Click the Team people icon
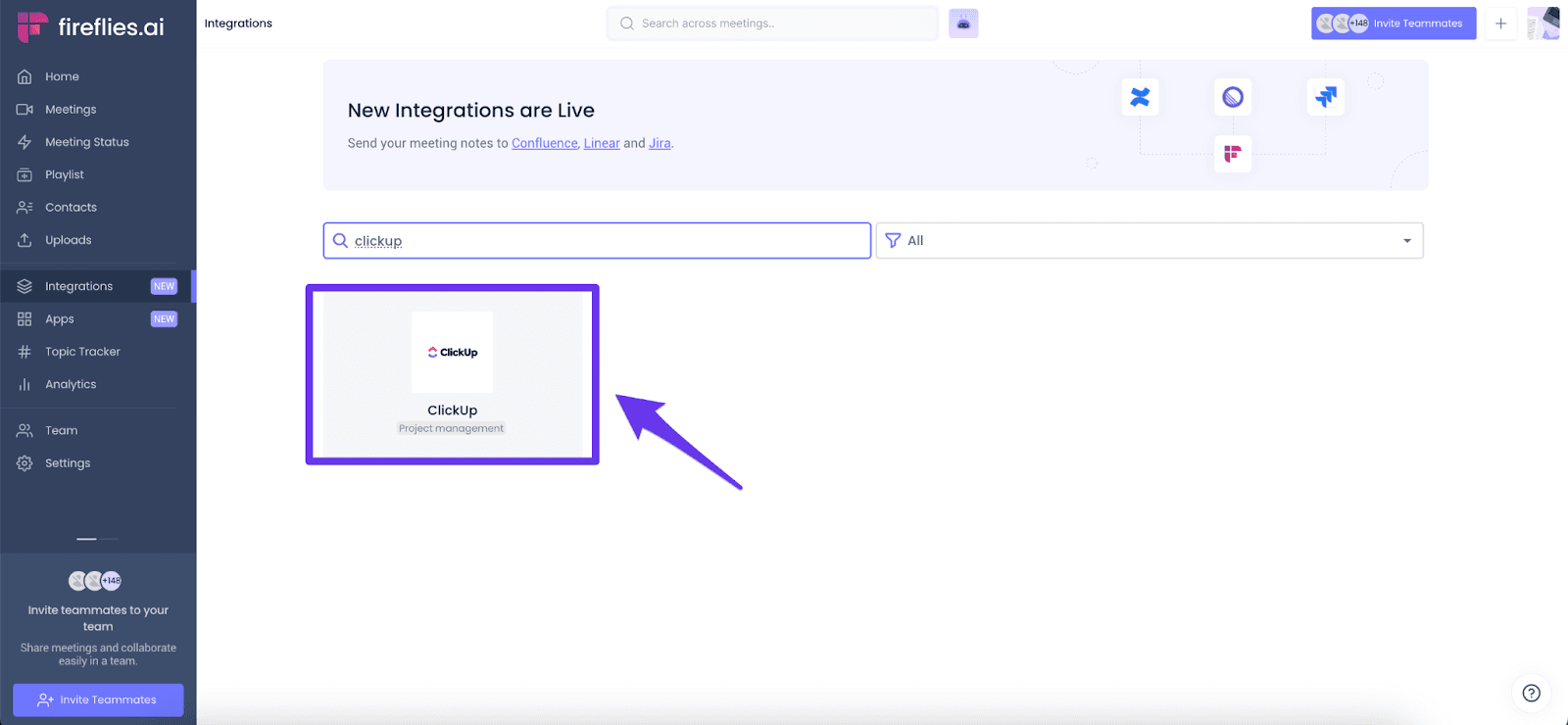This screenshot has width=1568, height=725. (24, 430)
